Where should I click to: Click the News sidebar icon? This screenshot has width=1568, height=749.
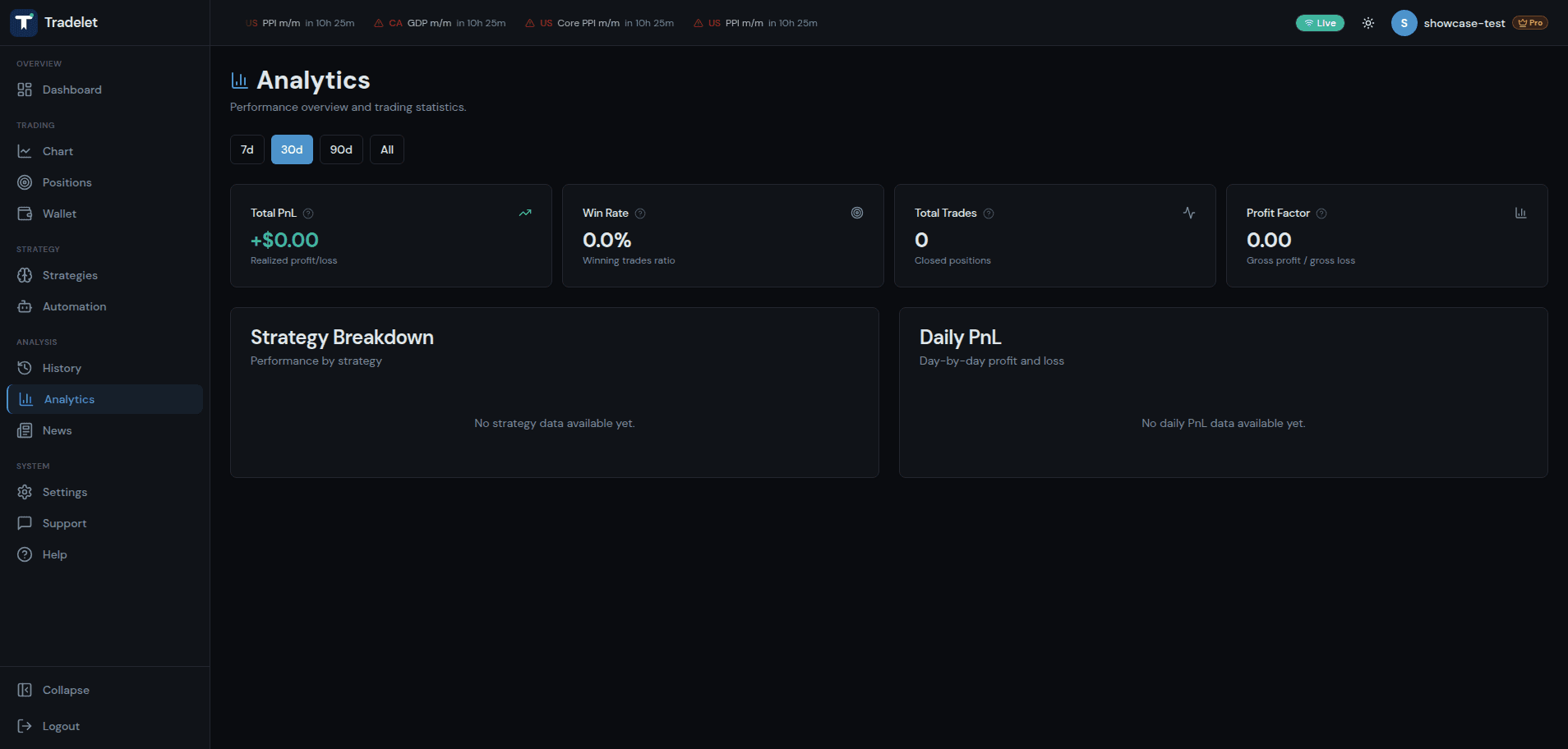pos(25,430)
